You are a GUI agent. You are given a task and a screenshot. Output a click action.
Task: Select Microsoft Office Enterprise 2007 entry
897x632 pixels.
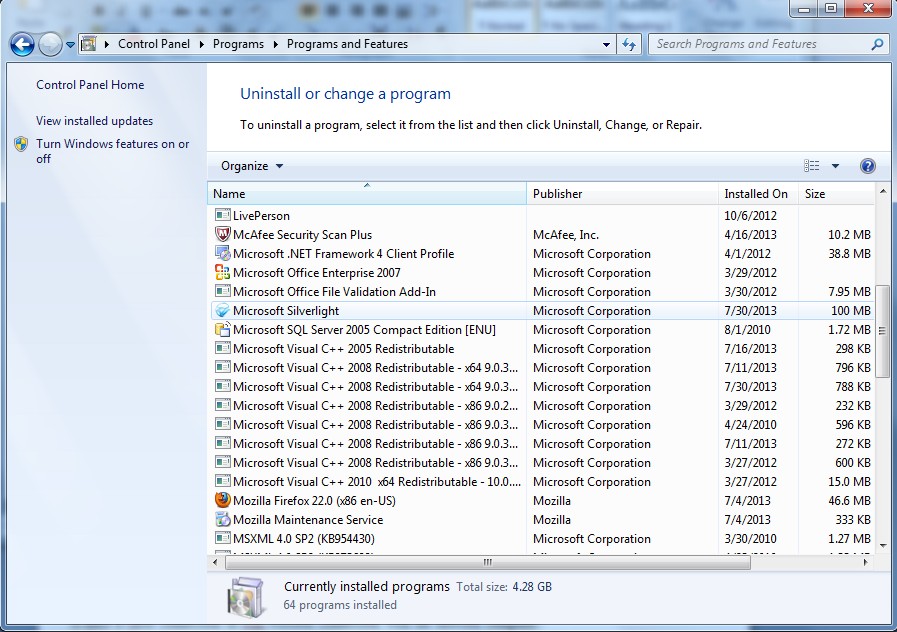pos(317,272)
